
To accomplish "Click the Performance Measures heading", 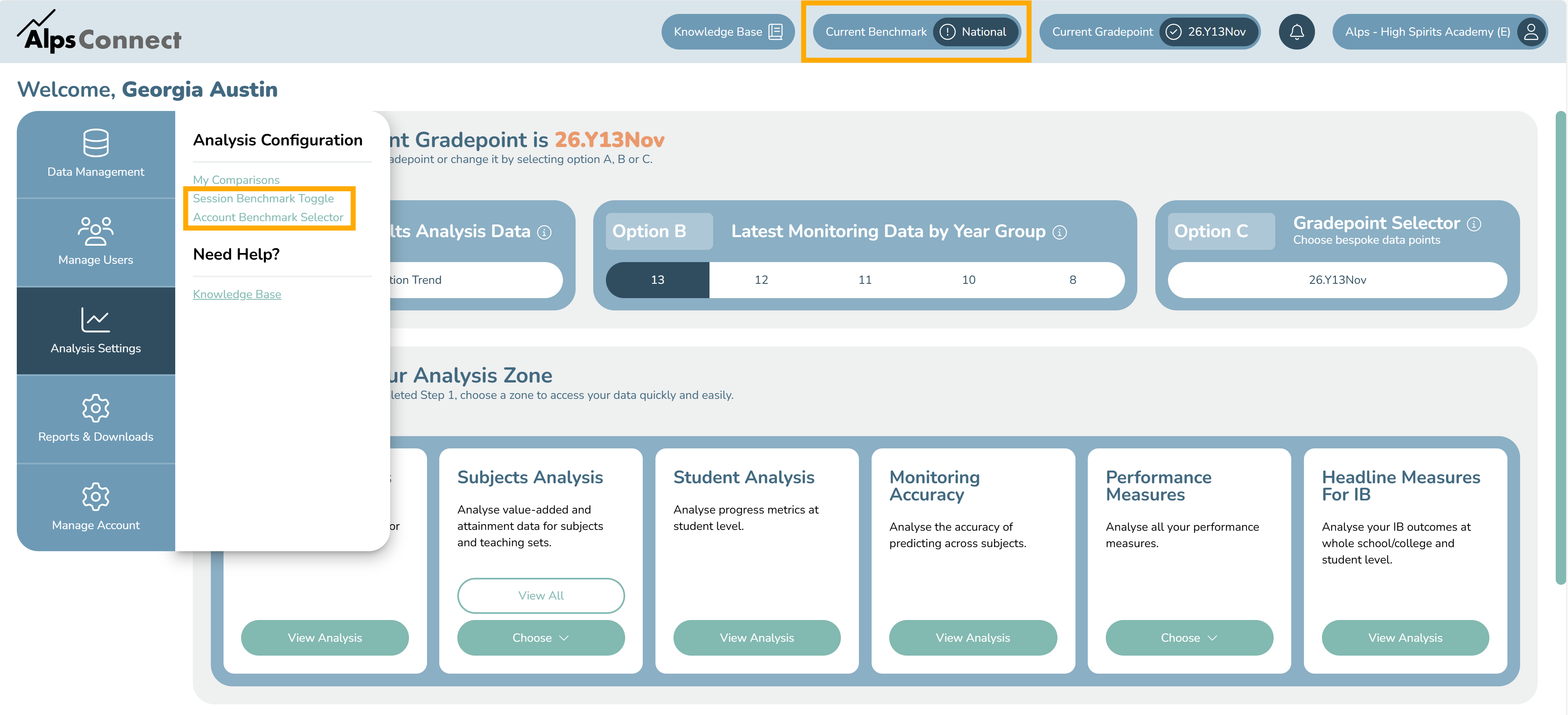I will coord(1158,486).
